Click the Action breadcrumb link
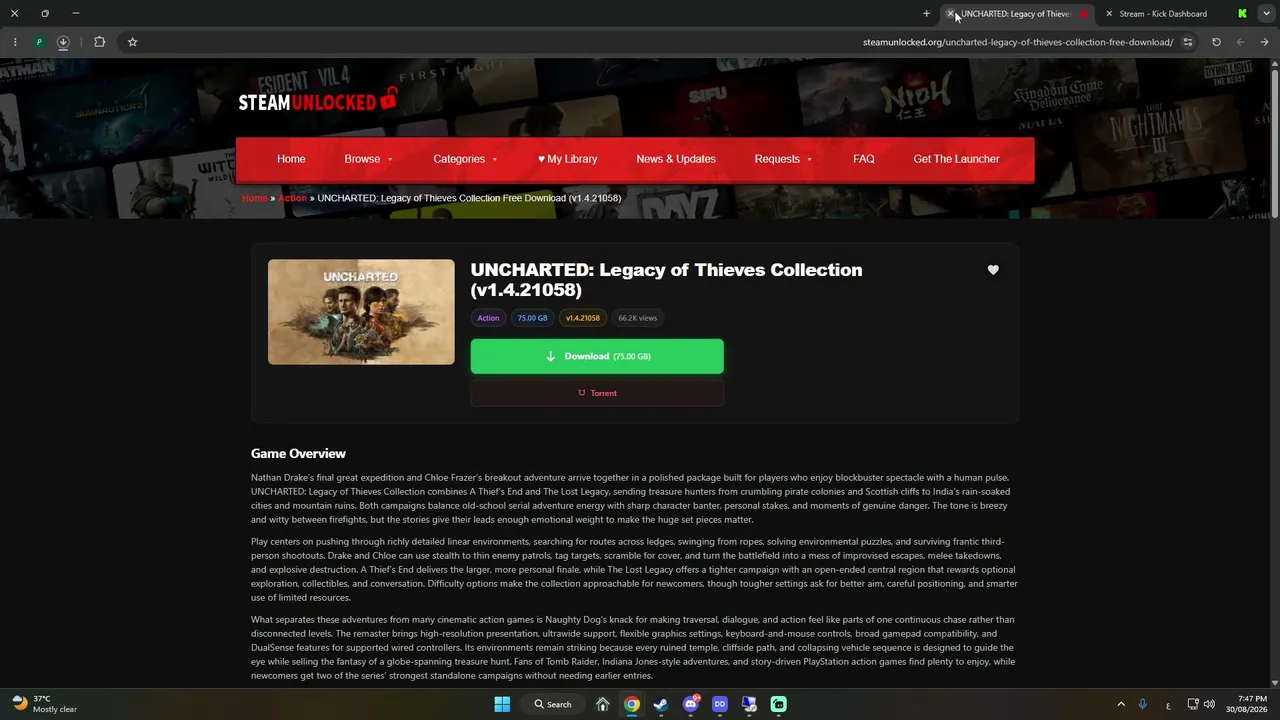This screenshot has height=720, width=1280. click(x=292, y=198)
